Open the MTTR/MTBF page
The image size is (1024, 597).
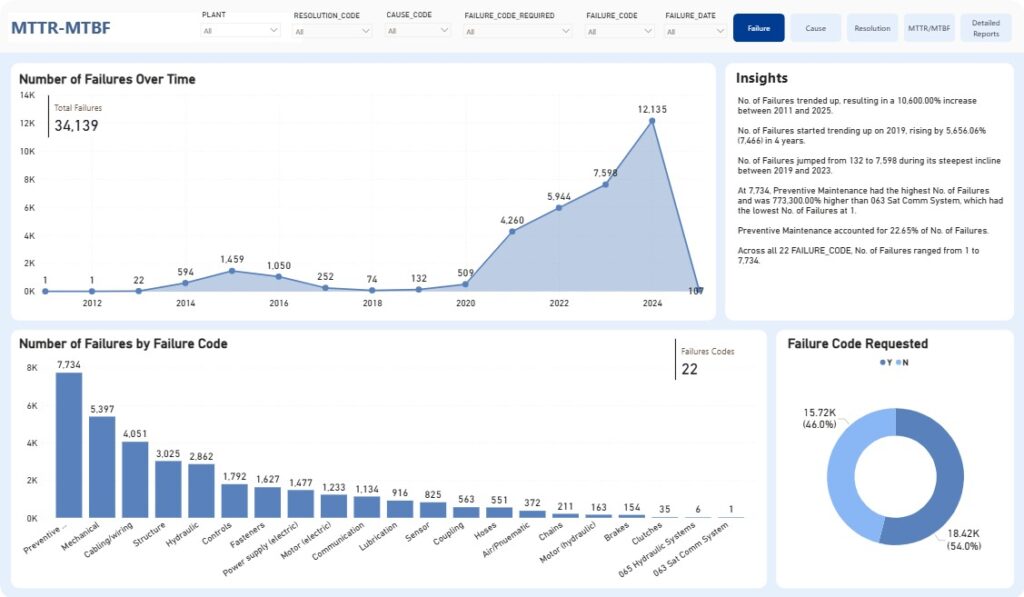(x=929, y=28)
